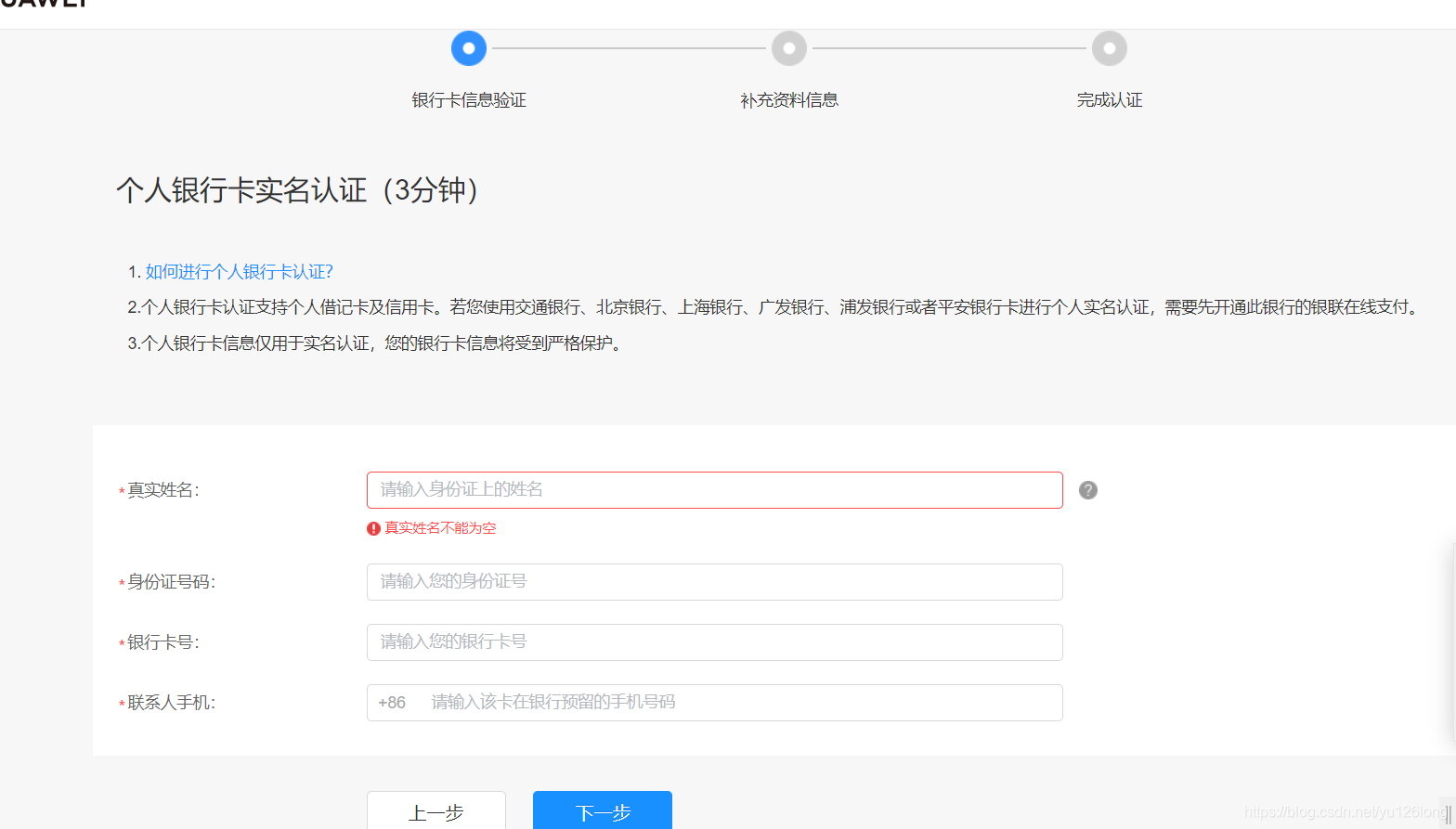
Task: Focus the 真实姓名 input field
Action: tap(715, 490)
